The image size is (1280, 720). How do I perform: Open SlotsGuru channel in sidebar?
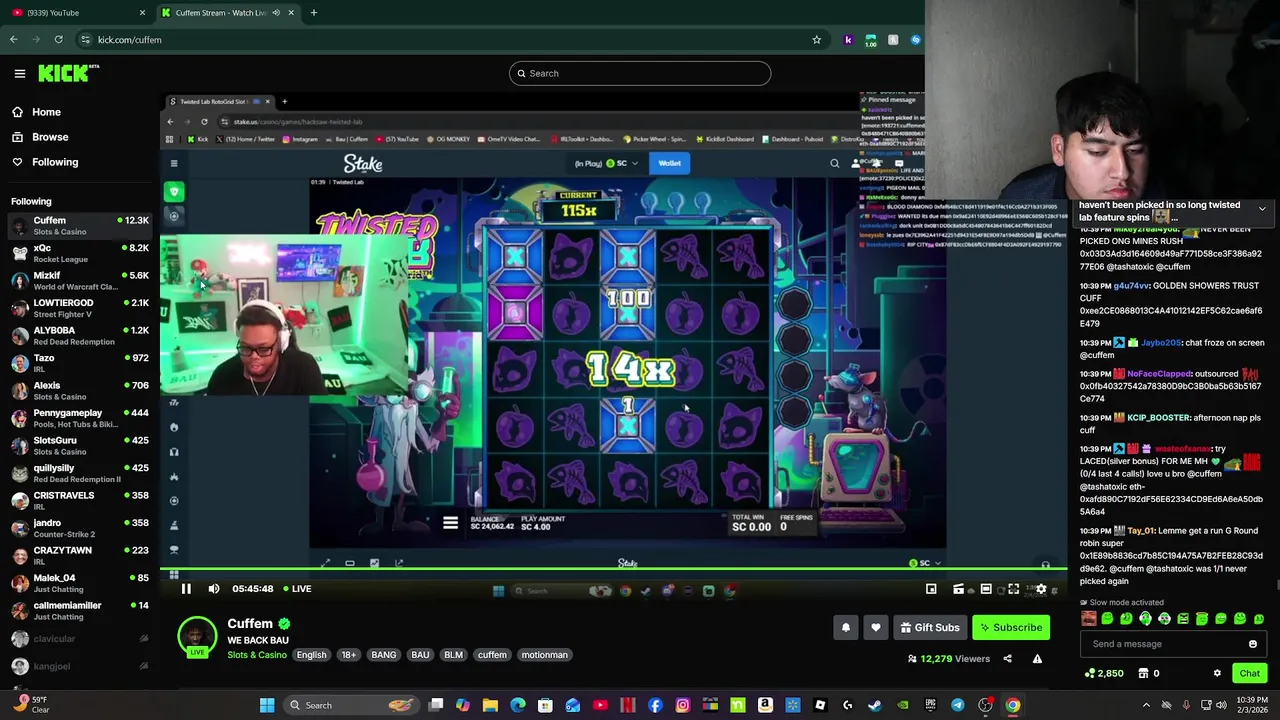click(x=80, y=445)
